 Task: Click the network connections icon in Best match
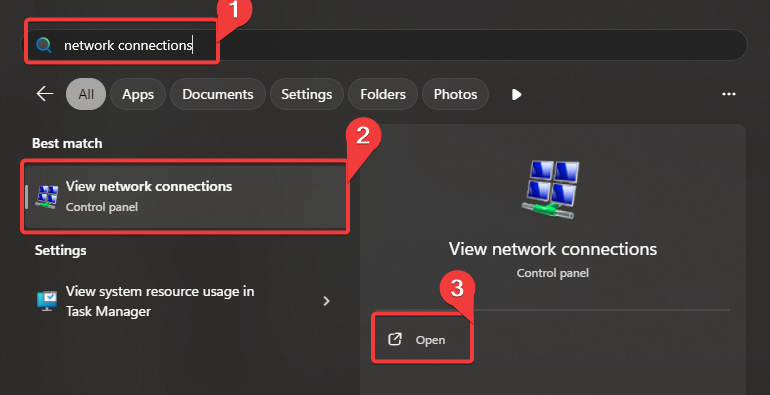pyautogui.click(x=47, y=197)
